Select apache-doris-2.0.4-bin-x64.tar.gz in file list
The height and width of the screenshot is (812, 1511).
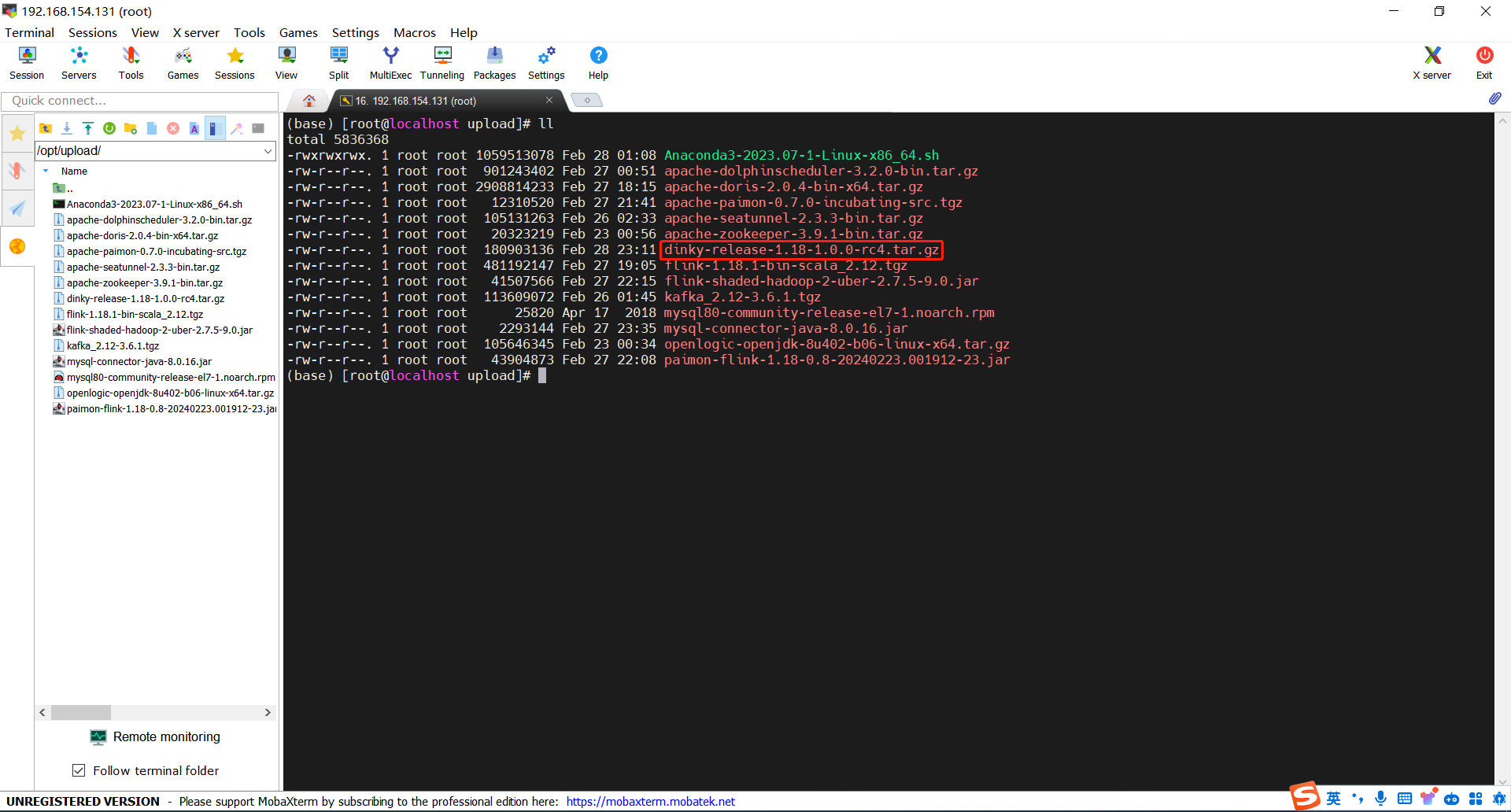pos(142,235)
